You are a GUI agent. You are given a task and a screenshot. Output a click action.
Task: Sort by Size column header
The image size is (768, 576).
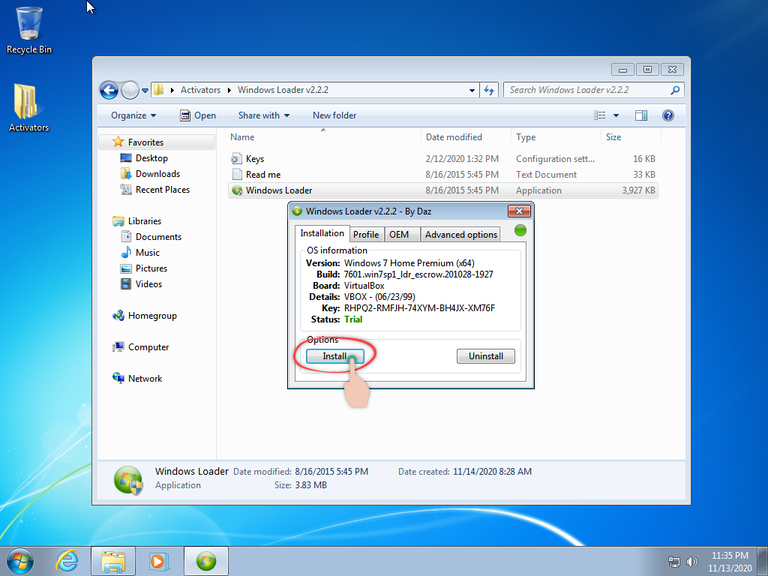[630, 137]
